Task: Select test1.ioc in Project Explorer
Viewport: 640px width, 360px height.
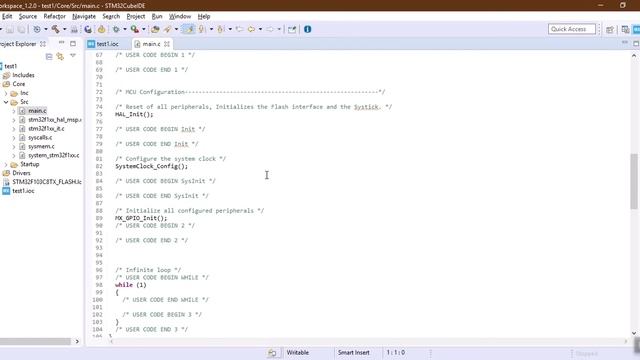Action: 23,191
